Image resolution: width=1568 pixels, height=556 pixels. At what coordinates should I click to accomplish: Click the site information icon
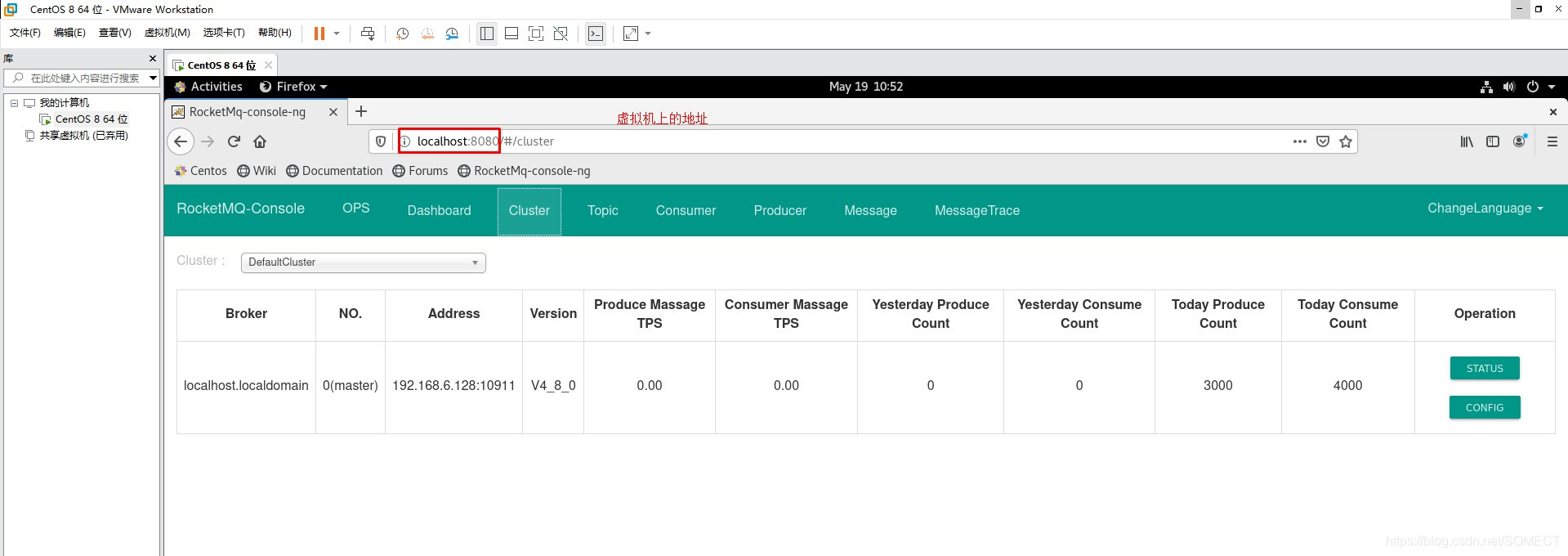405,141
